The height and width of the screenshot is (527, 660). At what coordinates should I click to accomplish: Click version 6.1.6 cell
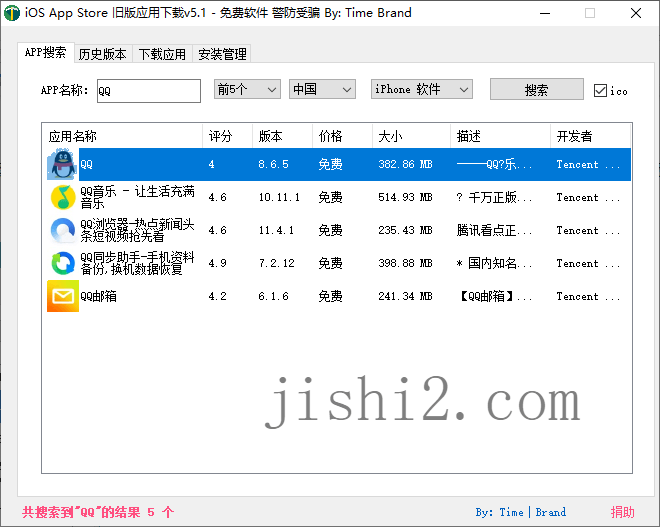click(x=273, y=296)
